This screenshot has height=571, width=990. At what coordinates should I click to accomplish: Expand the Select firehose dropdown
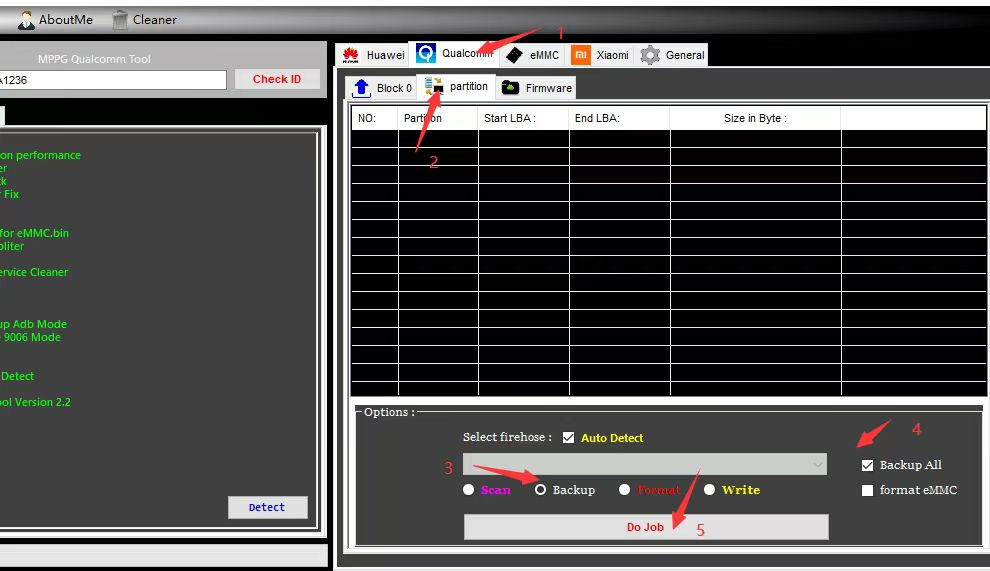click(817, 464)
